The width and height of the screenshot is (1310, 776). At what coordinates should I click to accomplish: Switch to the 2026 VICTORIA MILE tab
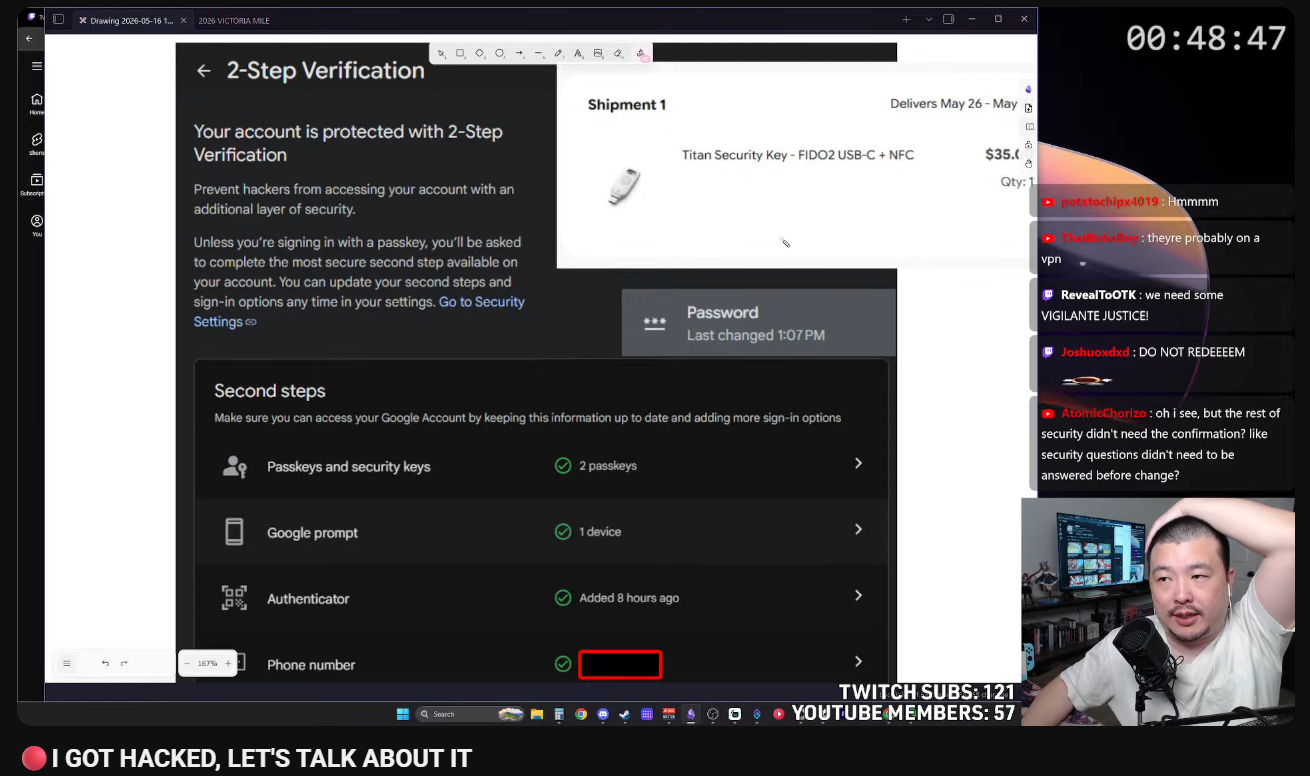pos(234,20)
